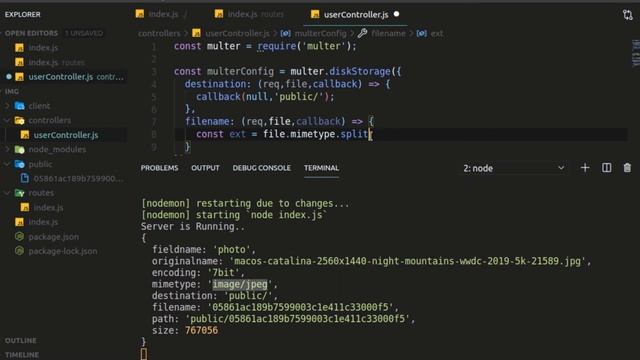Image resolution: width=640 pixels, height=360 pixels.
Task: Open root index.js file in explorer
Action: click(x=43, y=222)
